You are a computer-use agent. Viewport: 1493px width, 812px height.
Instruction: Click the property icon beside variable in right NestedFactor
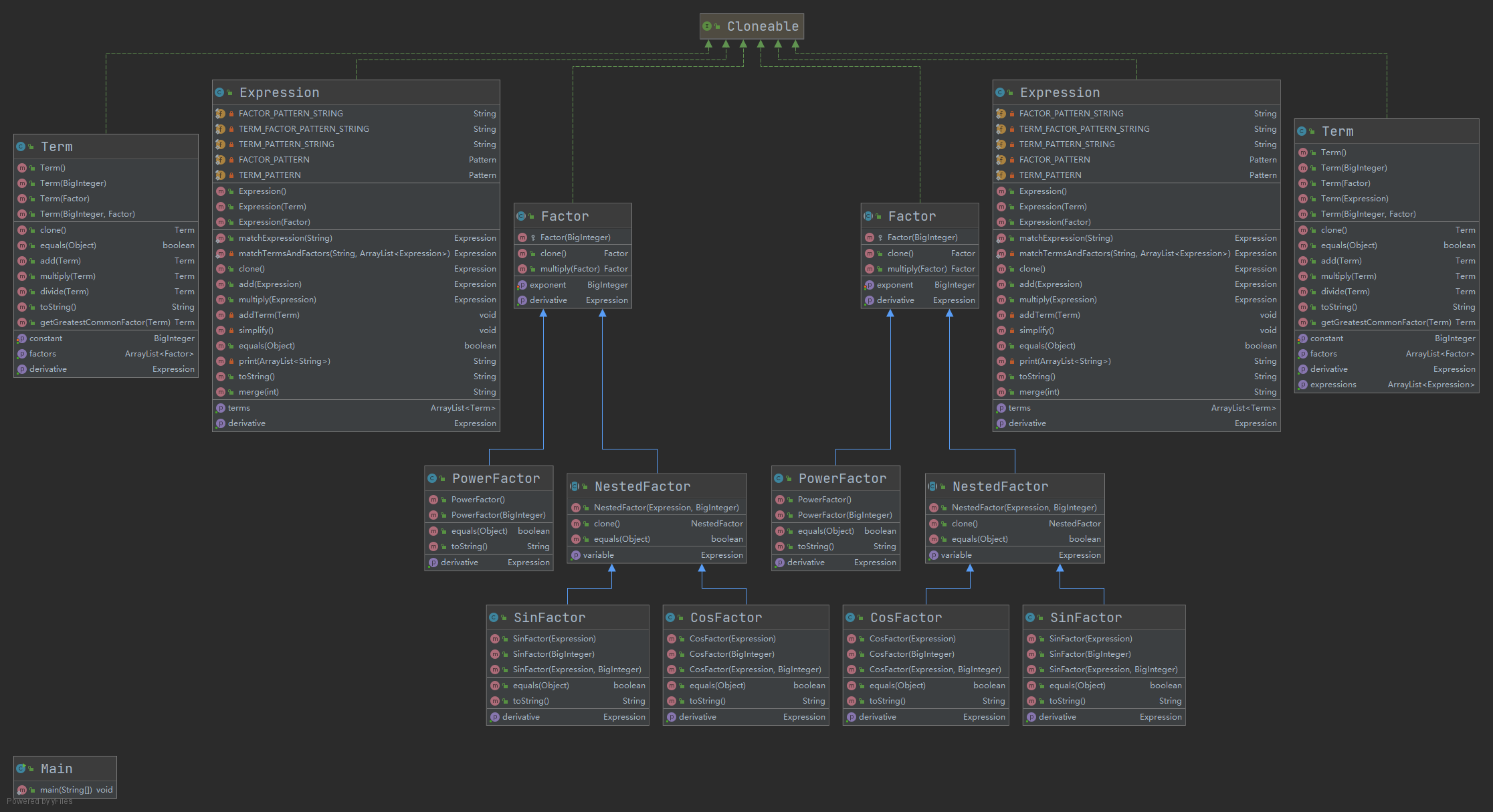(x=934, y=555)
